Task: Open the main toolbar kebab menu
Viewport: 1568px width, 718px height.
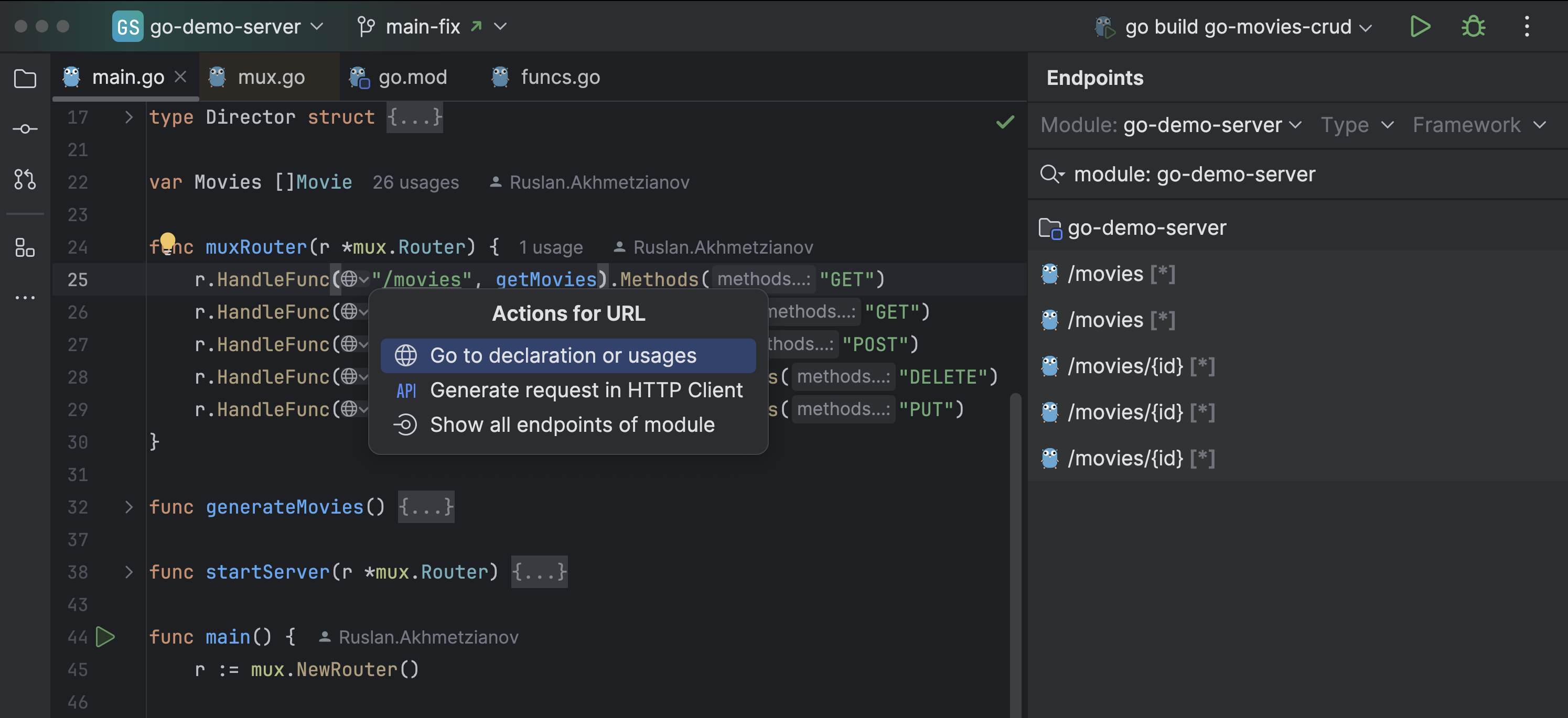Action: (x=1527, y=26)
